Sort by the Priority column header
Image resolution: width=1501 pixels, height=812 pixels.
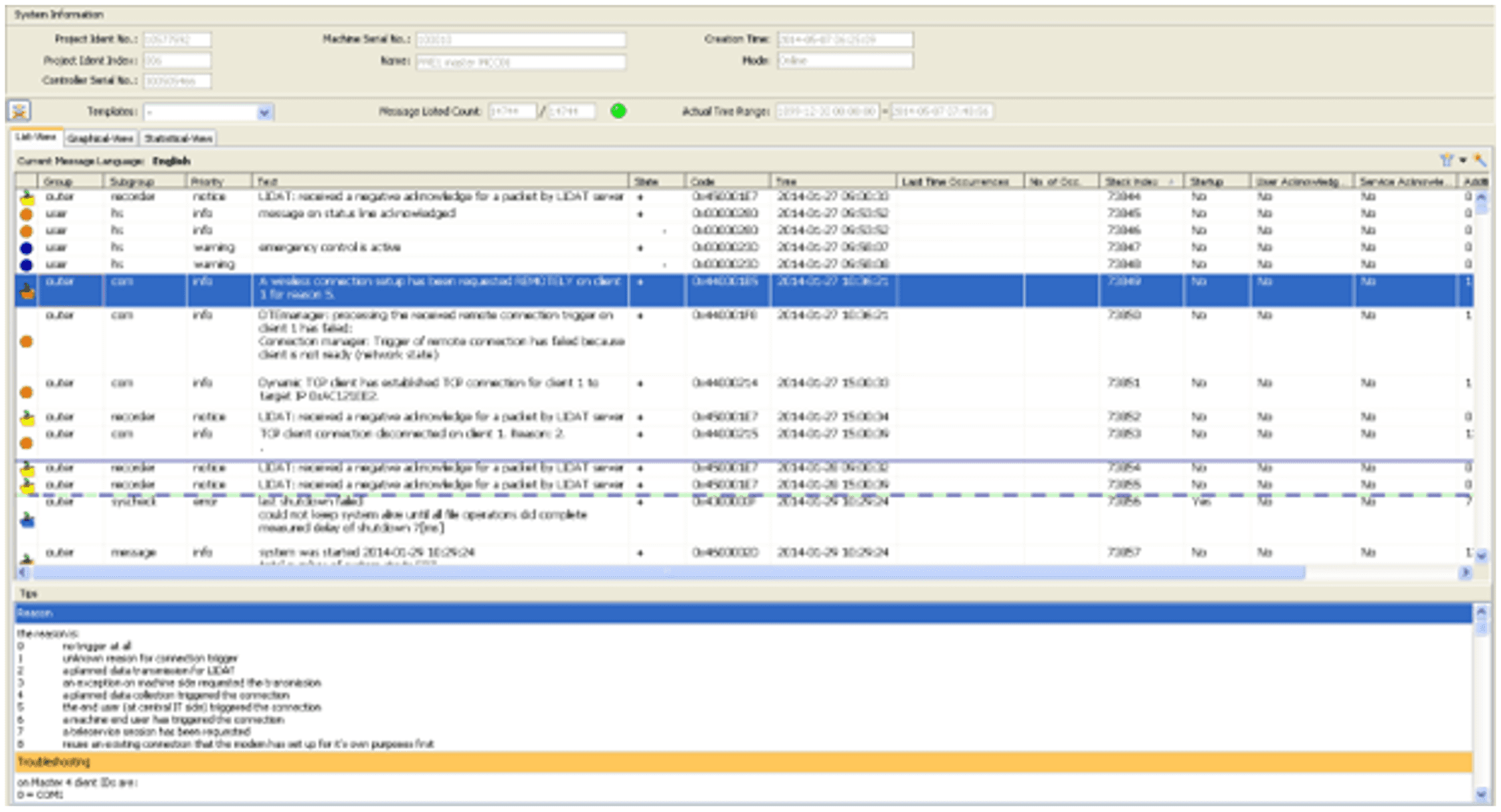[x=219, y=181]
